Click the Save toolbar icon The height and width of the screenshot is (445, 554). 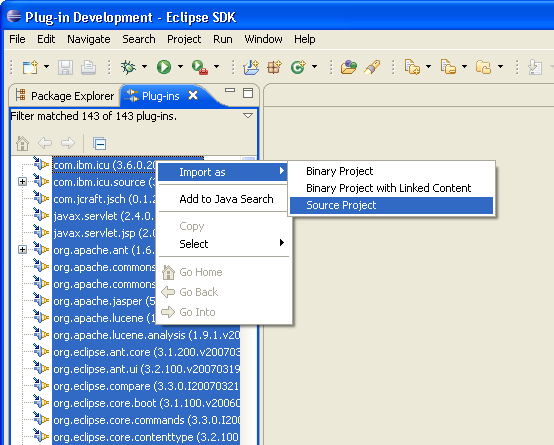click(x=65, y=67)
